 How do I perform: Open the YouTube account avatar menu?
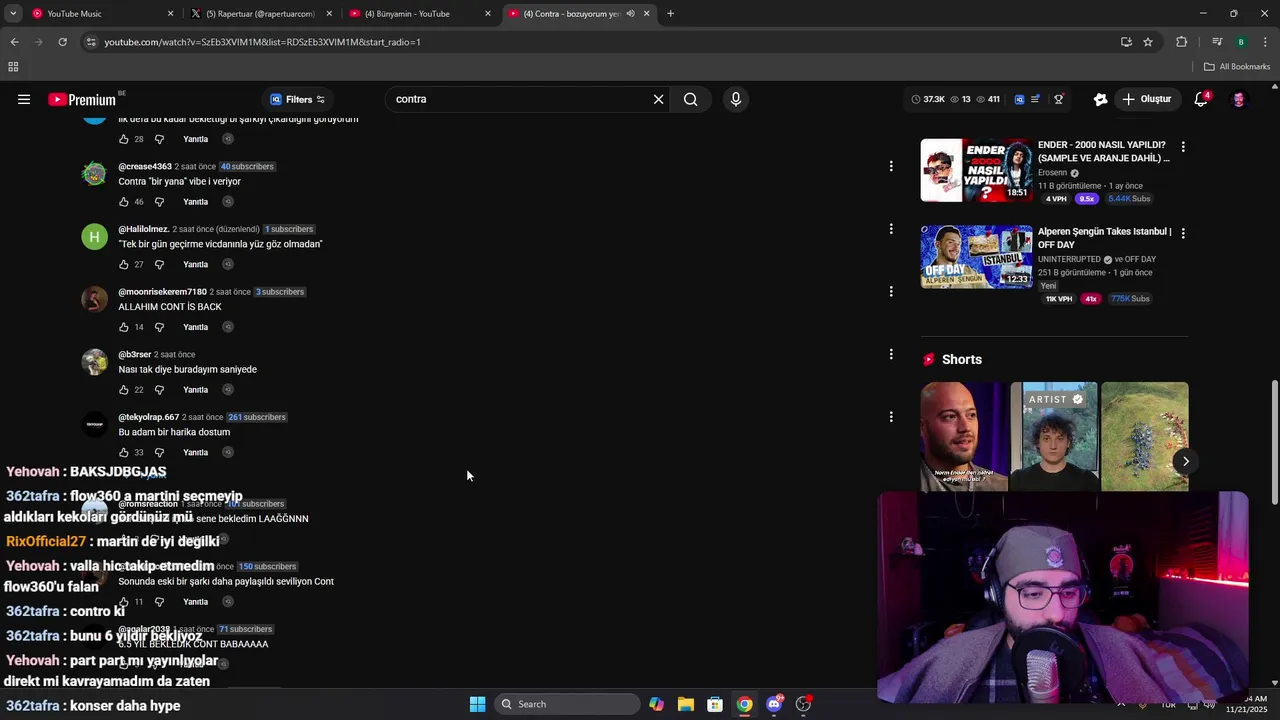[1239, 99]
